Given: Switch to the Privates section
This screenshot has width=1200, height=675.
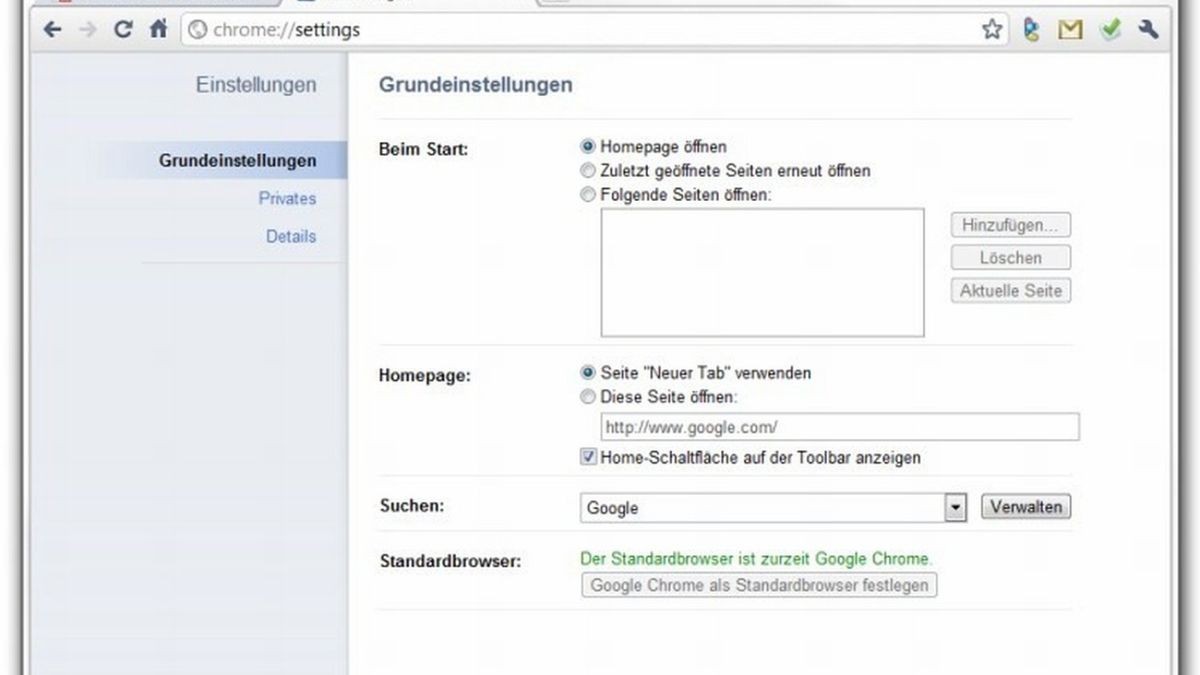Looking at the screenshot, I should [288, 198].
